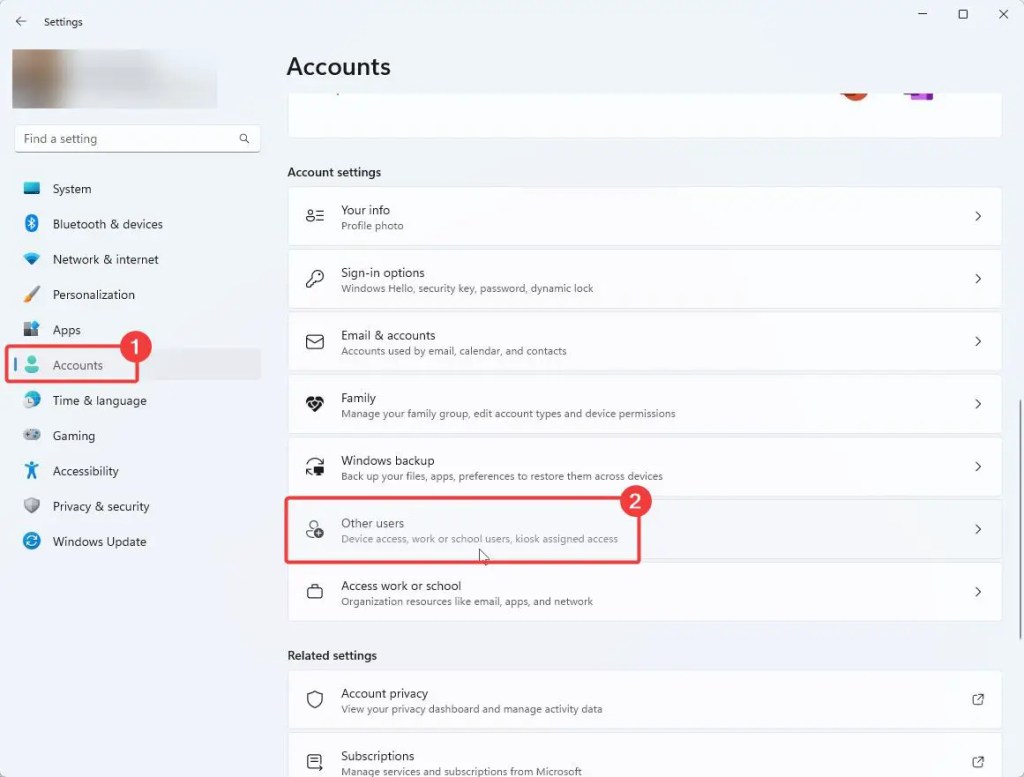Open Sign-in options
Screen dimensions: 1024x777
tap(645, 279)
